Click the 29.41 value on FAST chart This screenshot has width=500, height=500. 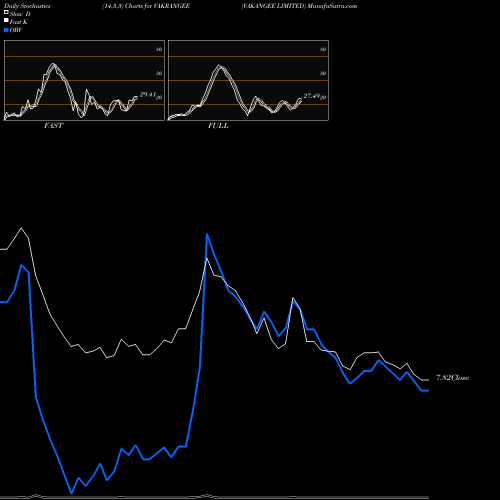coord(148,95)
